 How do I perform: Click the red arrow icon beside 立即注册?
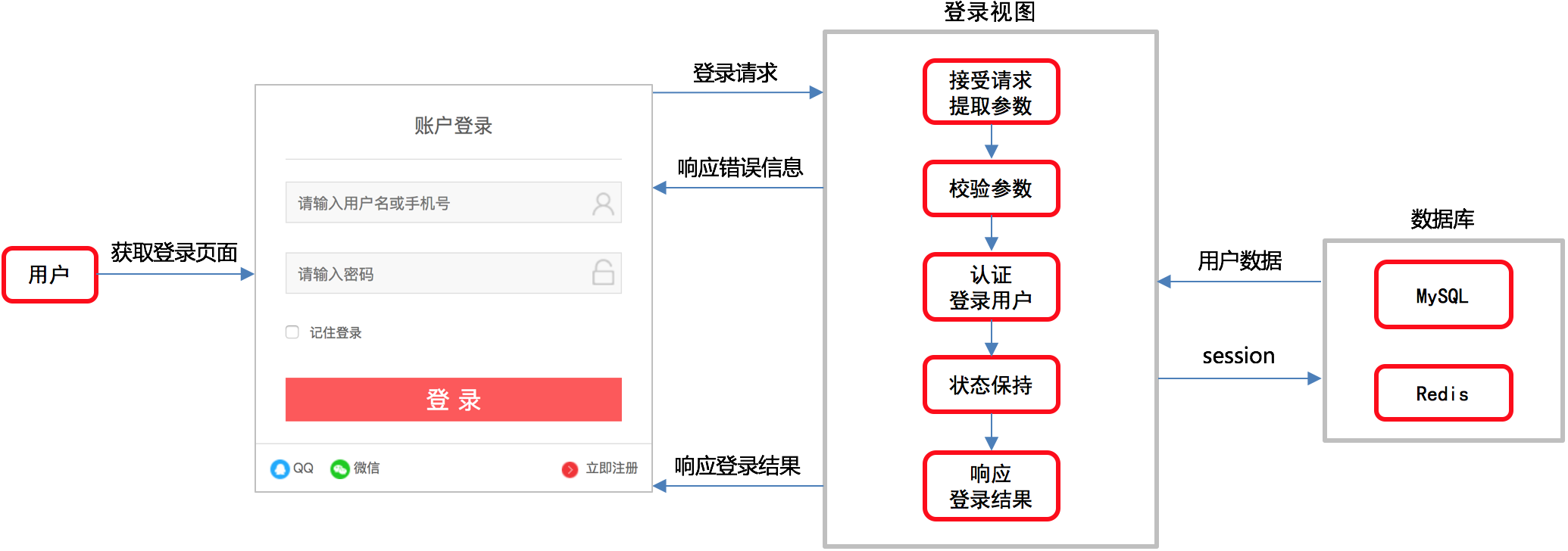point(570,470)
